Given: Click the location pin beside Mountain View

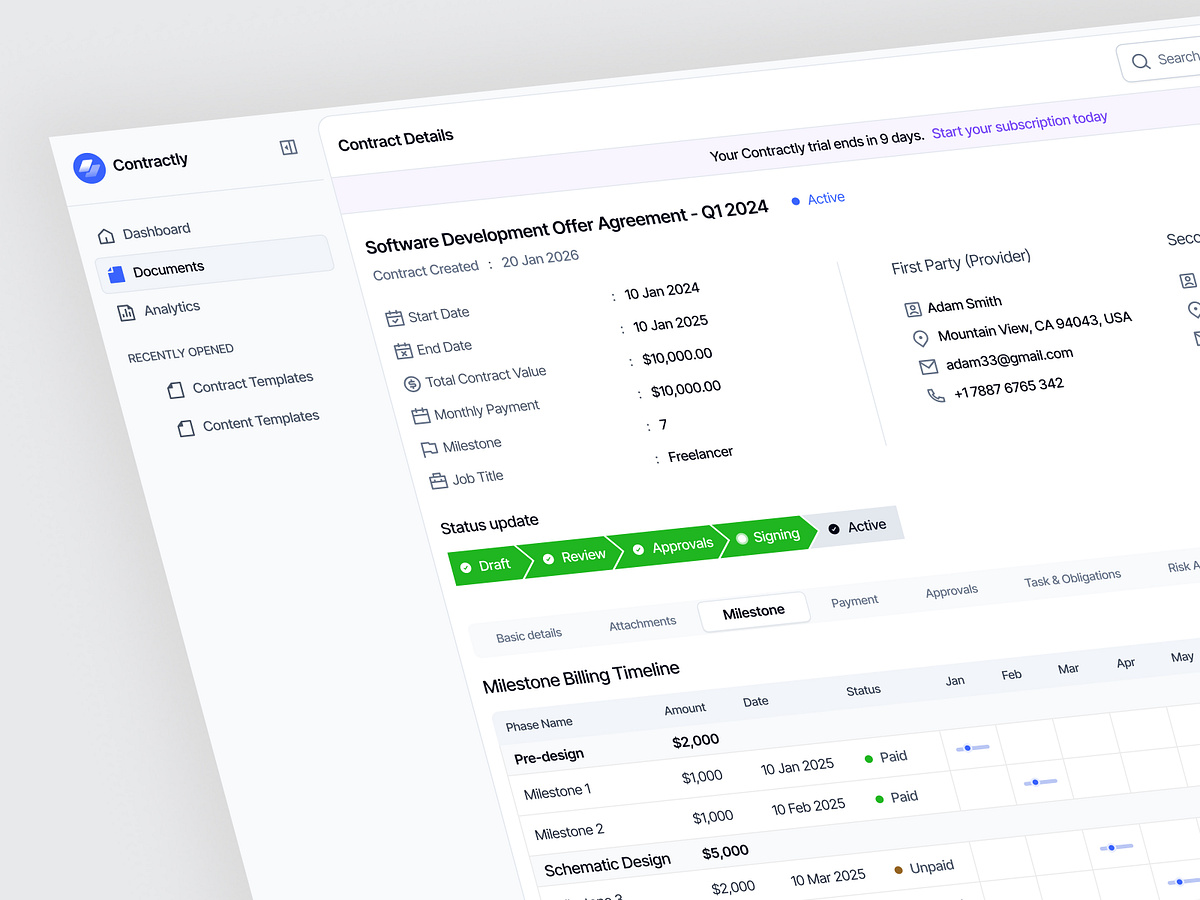Looking at the screenshot, I should pos(921,339).
